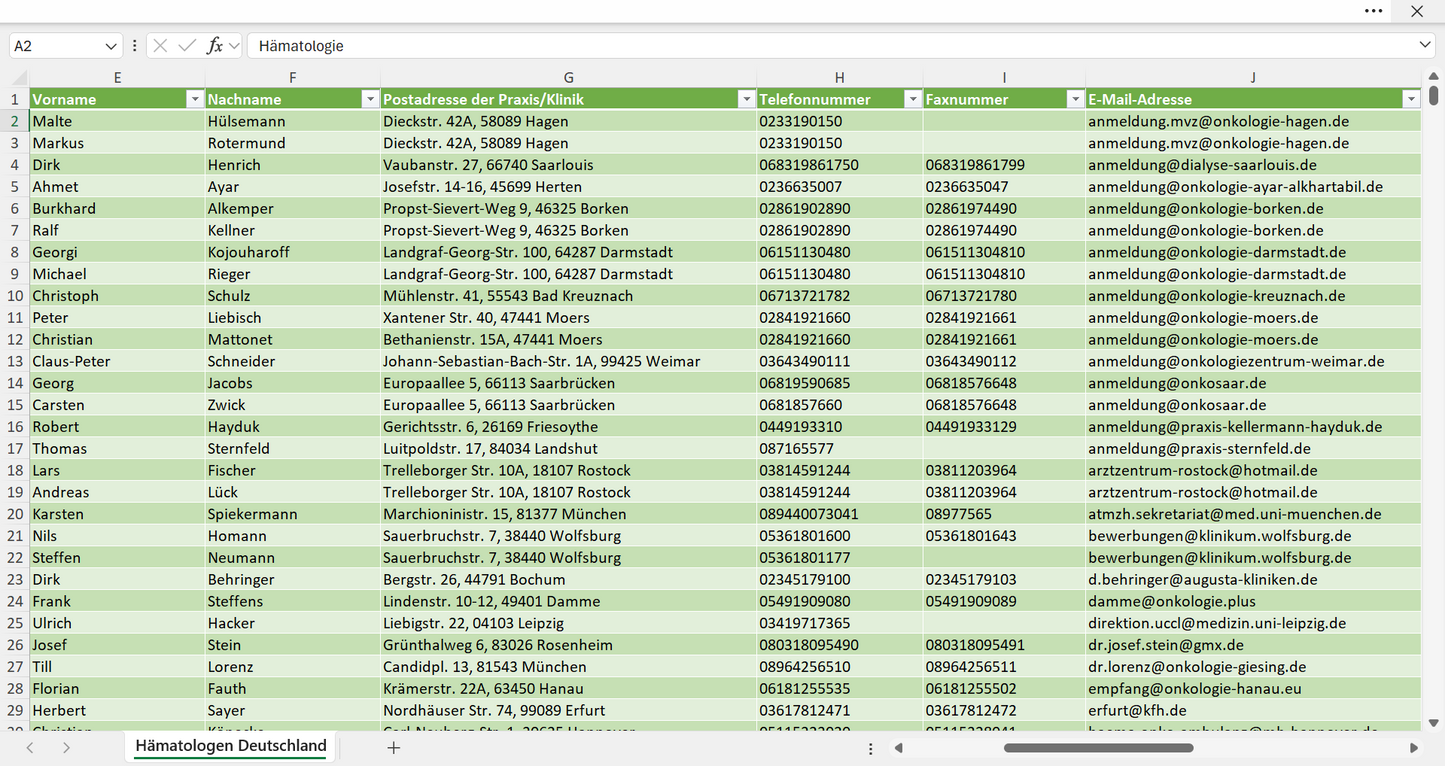Open the Nachname column filter dropdown
Viewport: 1445px width, 766px height.
click(370, 99)
